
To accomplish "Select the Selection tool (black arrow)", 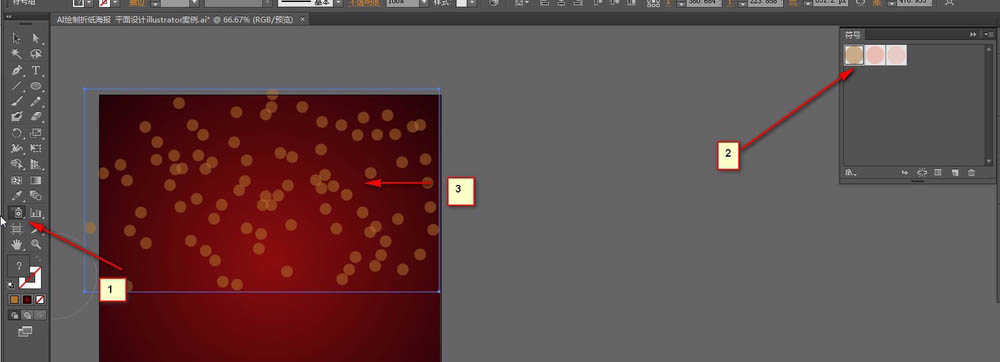I will tap(17, 38).
